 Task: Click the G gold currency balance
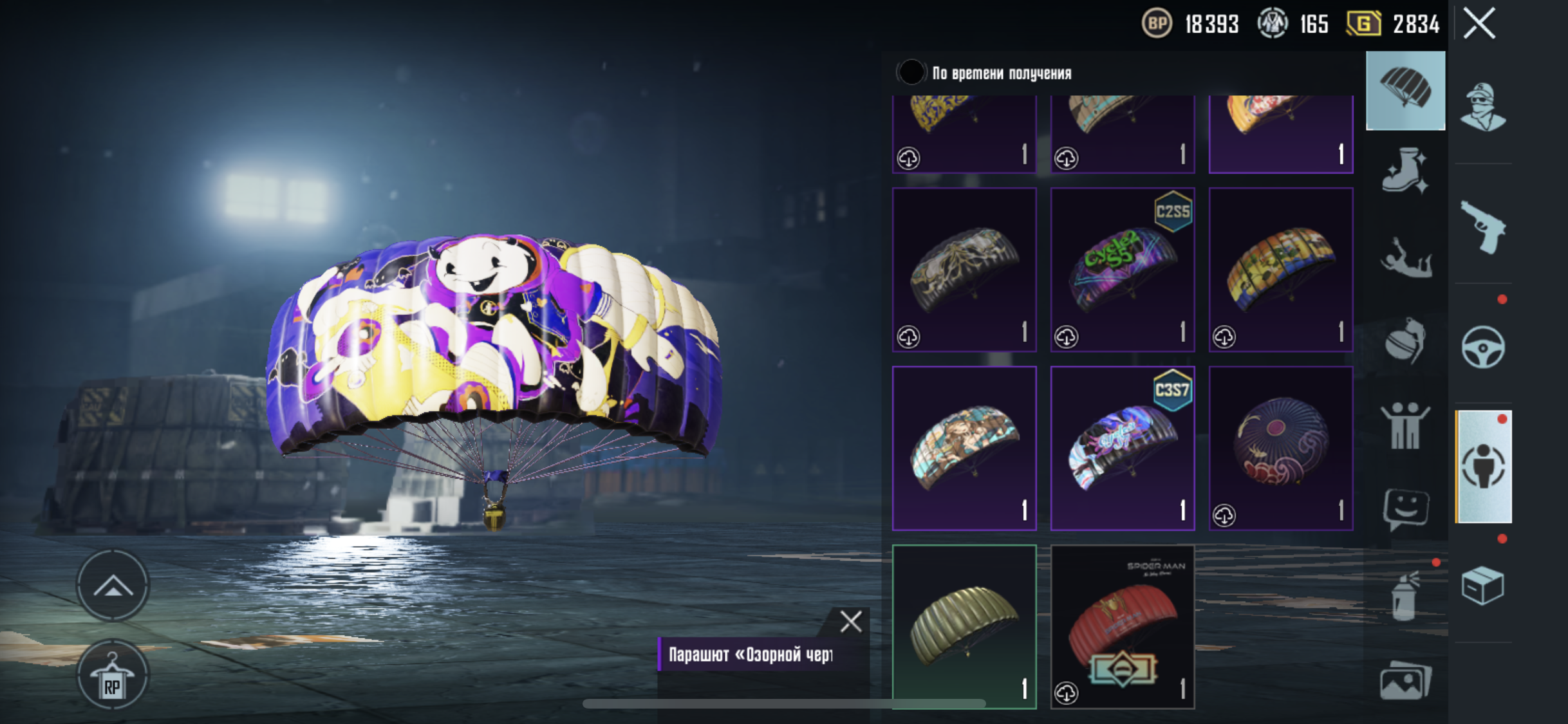click(1393, 24)
